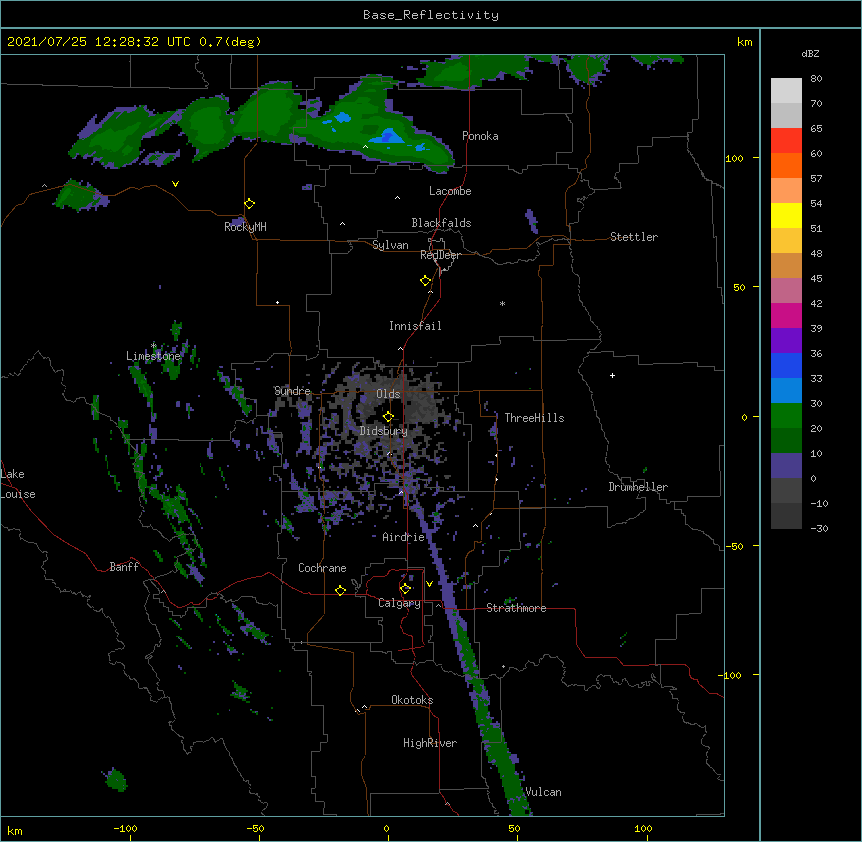Click the Calgary city label
This screenshot has height=842, width=862.
[399, 603]
